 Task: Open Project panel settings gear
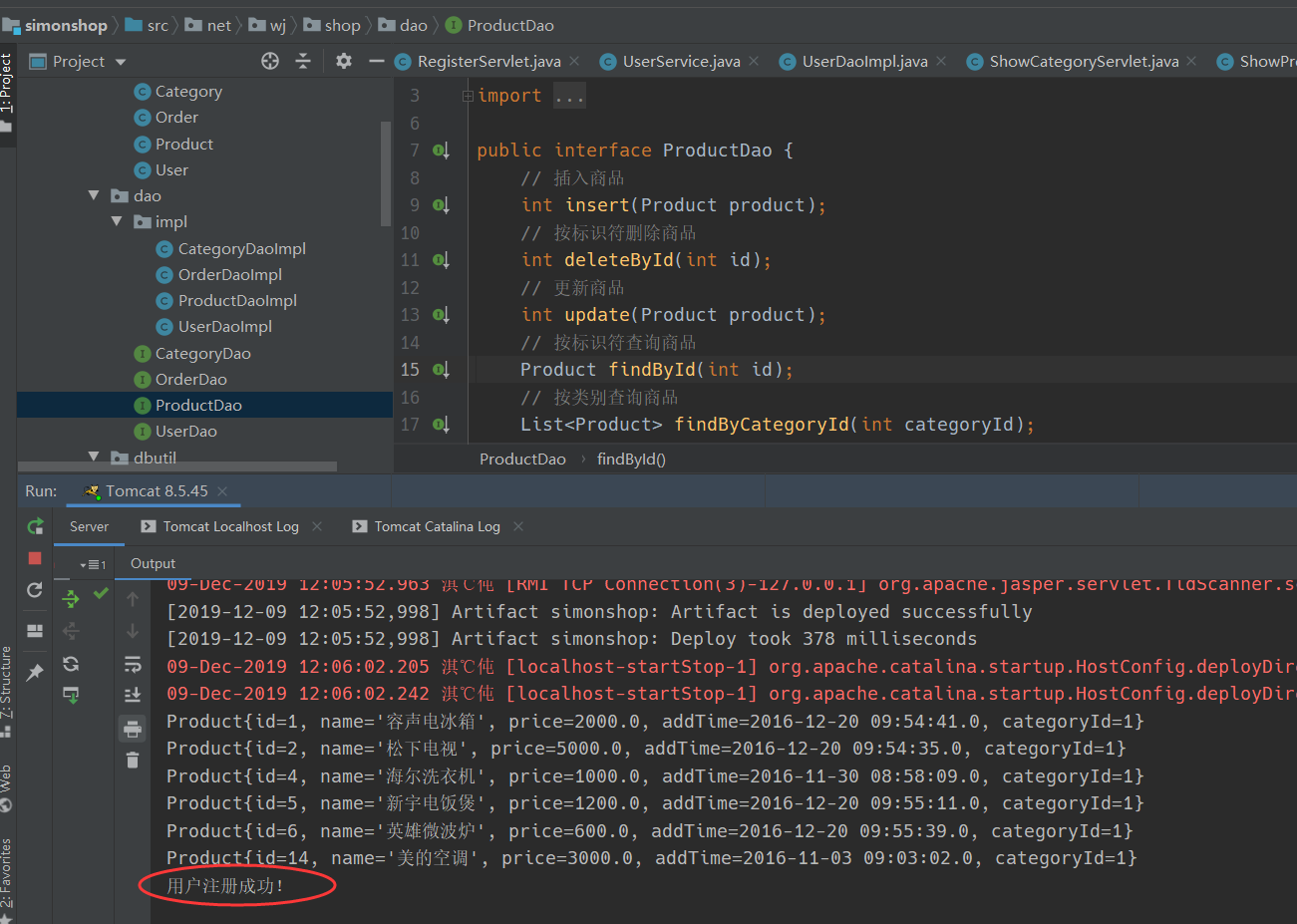coord(344,61)
